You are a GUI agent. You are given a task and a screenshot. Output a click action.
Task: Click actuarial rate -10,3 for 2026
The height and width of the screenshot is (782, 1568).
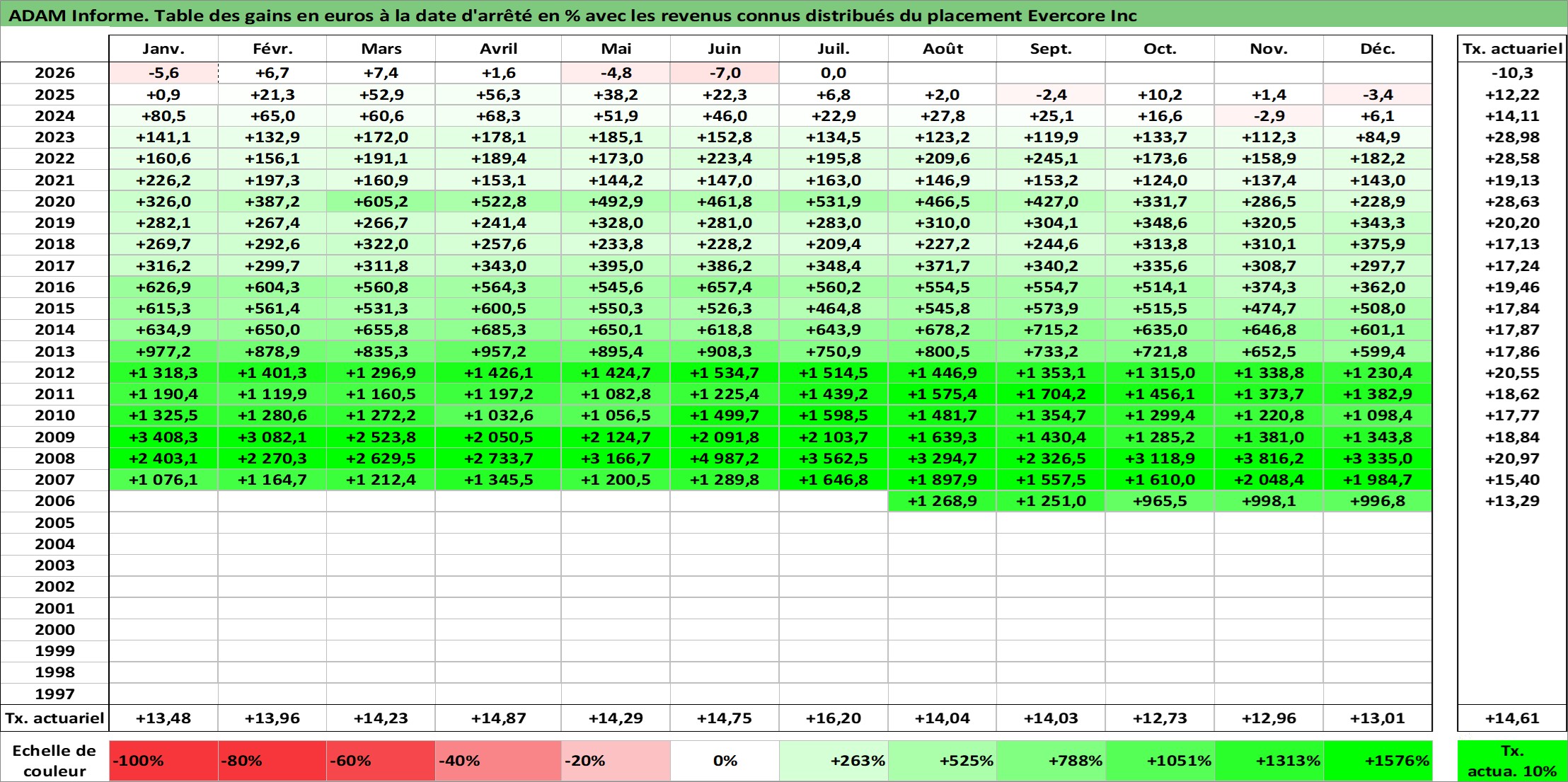tap(1512, 73)
